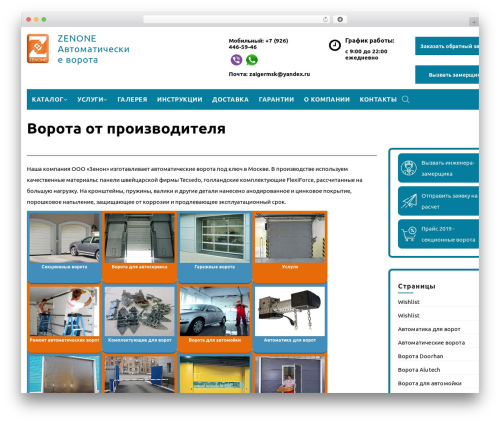
Task: Open the О компании menu item
Action: click(327, 99)
